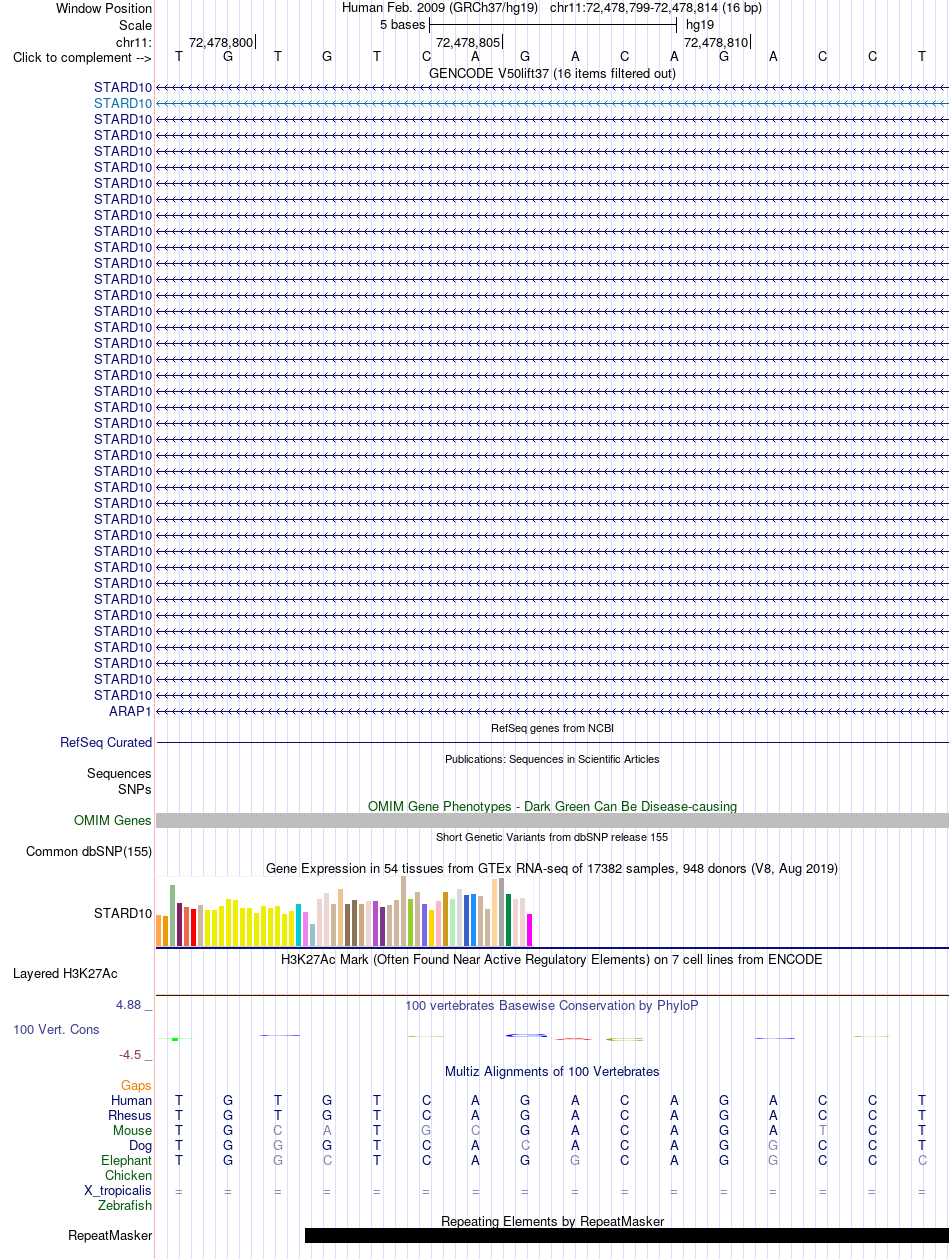Select the Chicken alignment row label
The image size is (950, 1259).
pyautogui.click(x=129, y=1175)
